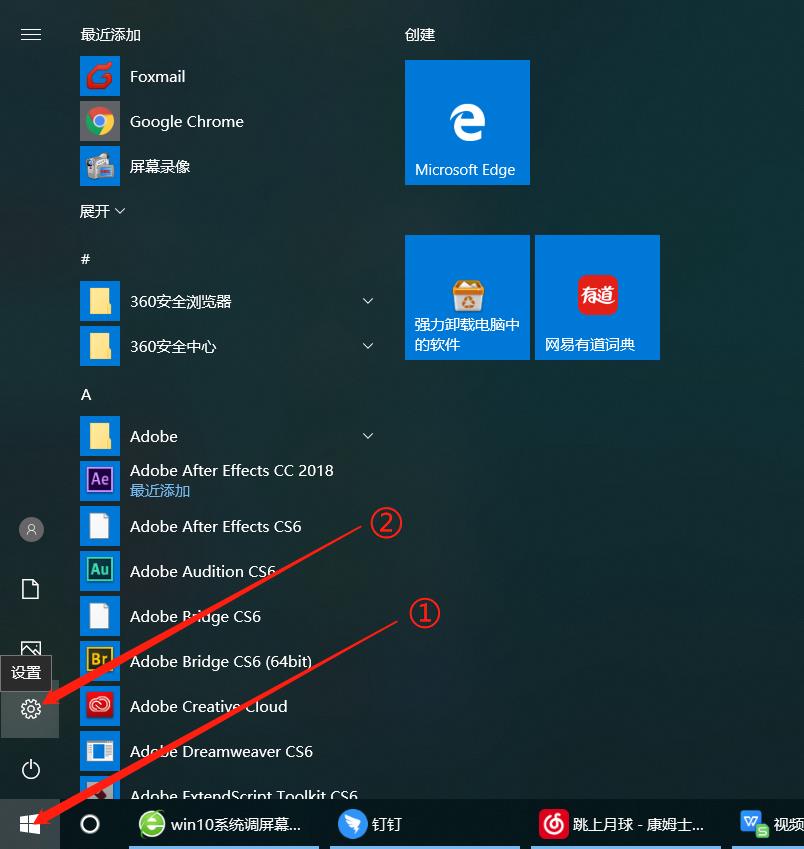This screenshot has height=849, width=804.
Task: Click the power button icon
Action: pyautogui.click(x=30, y=769)
